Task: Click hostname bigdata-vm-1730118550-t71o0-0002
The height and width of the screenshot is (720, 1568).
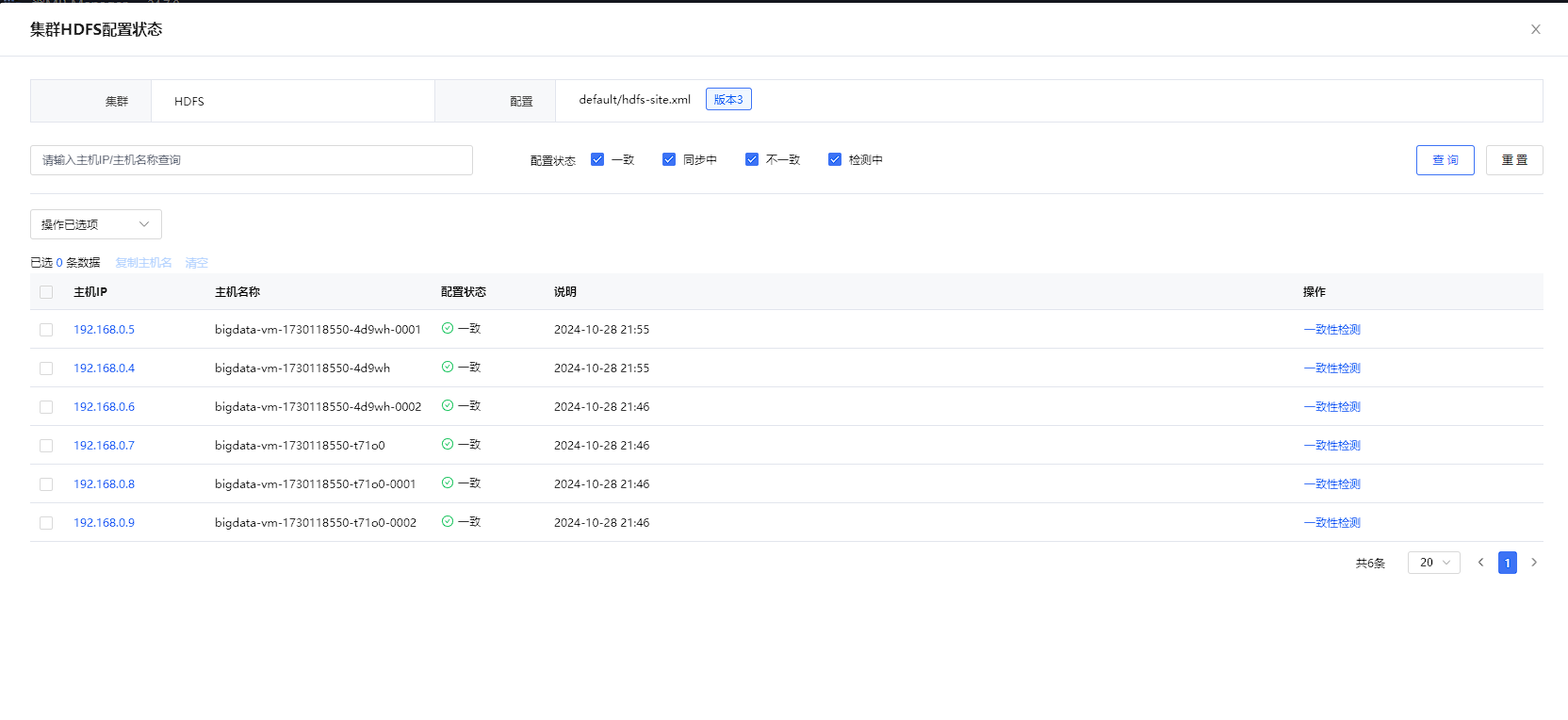Action: point(316,523)
